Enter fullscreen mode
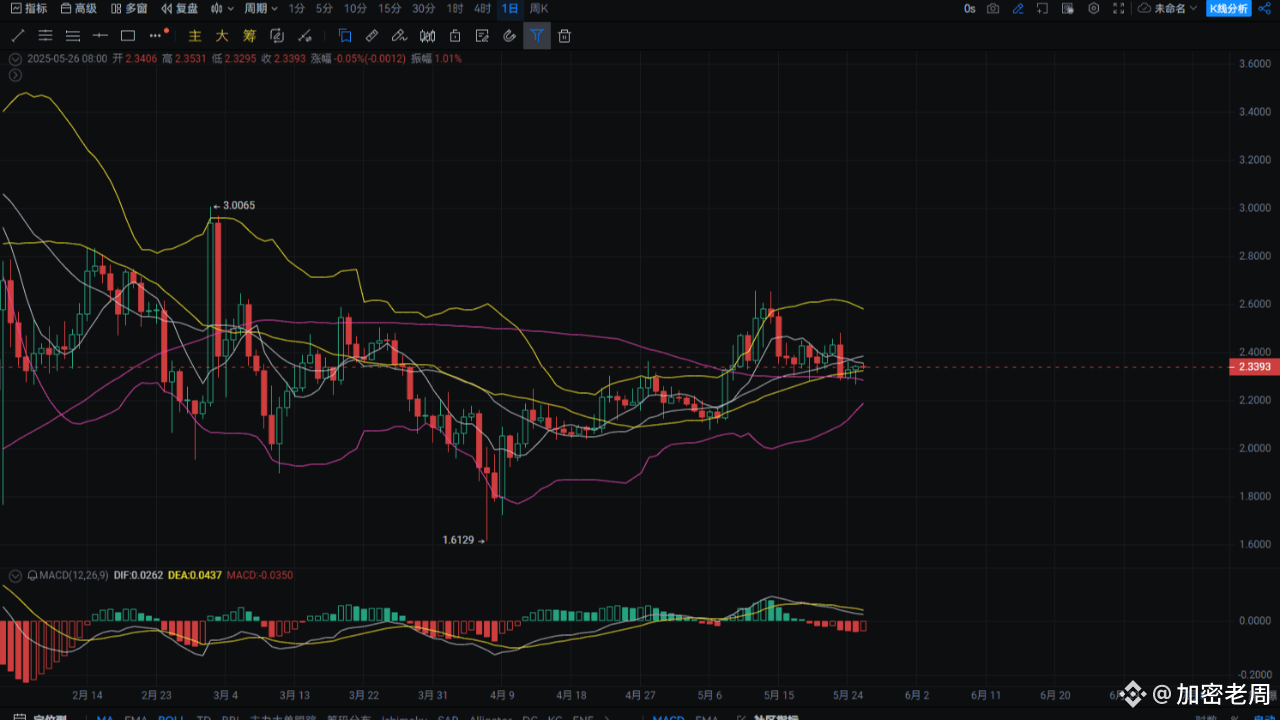 (x=1118, y=8)
